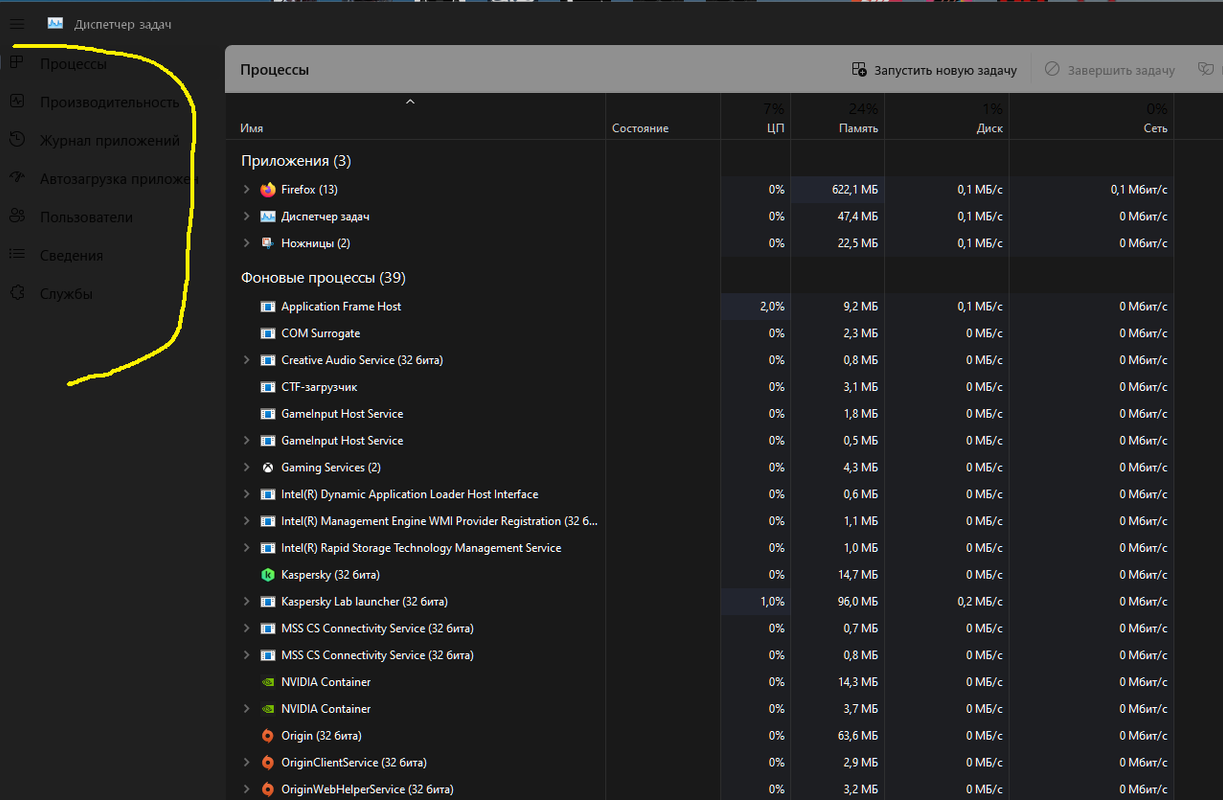Select the Приложения (3) group header
The height and width of the screenshot is (800, 1223).
pyautogui.click(x=296, y=161)
